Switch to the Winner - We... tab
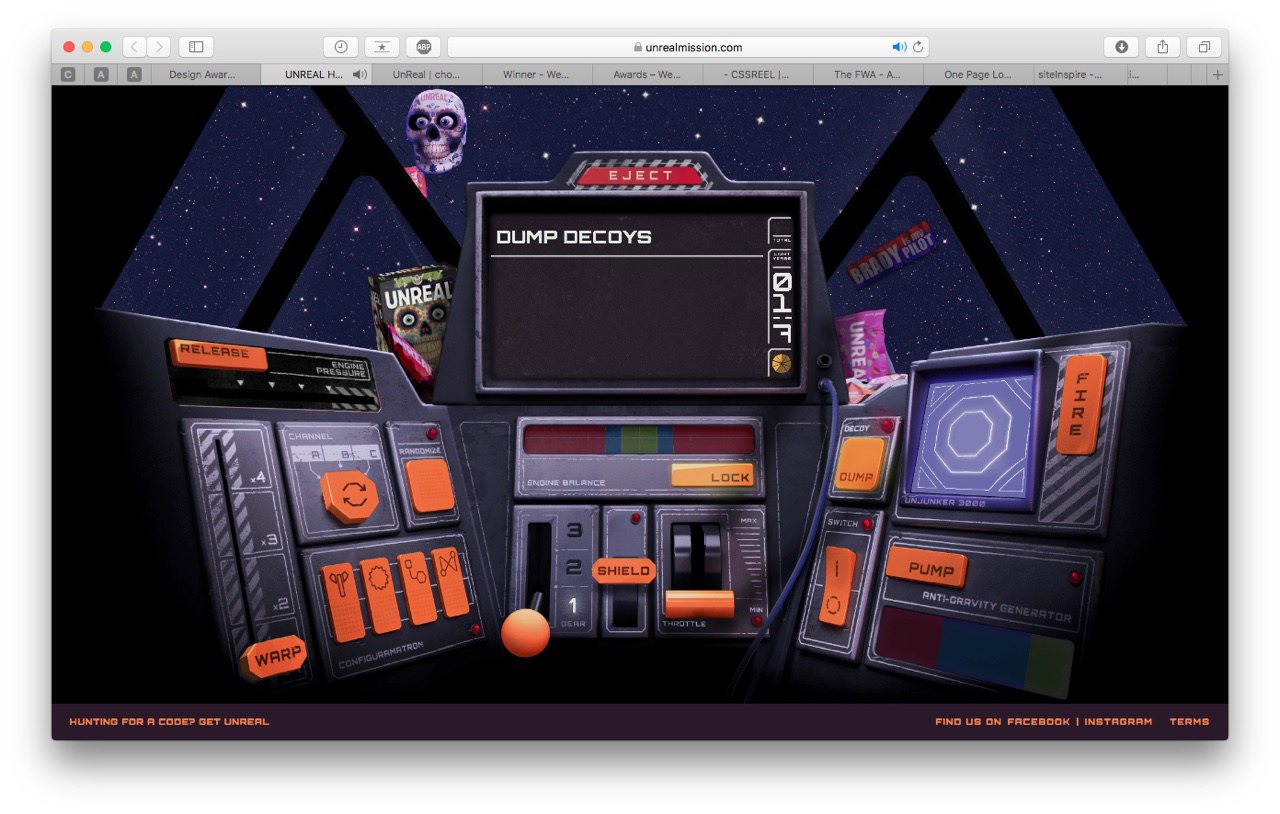Image resolution: width=1280 pixels, height=814 pixels. tap(537, 74)
